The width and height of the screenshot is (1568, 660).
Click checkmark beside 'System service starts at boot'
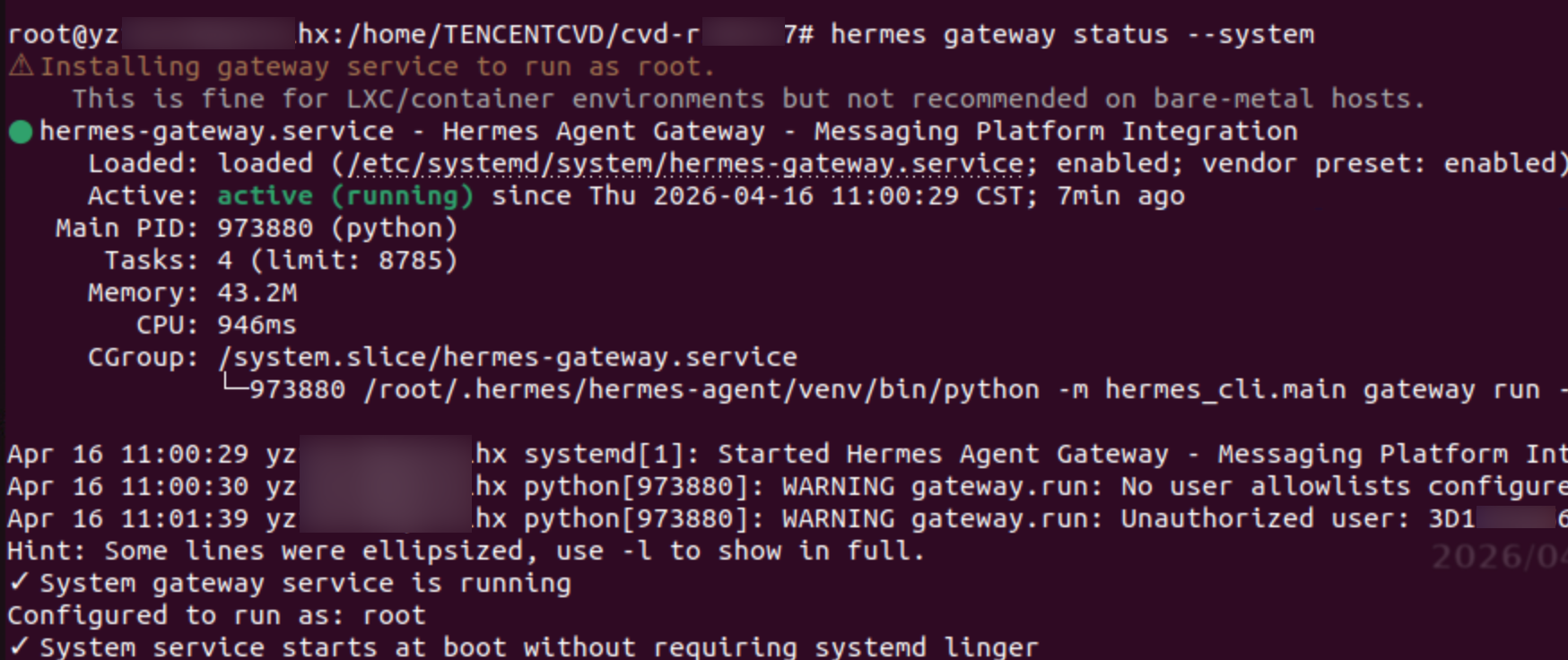18,647
